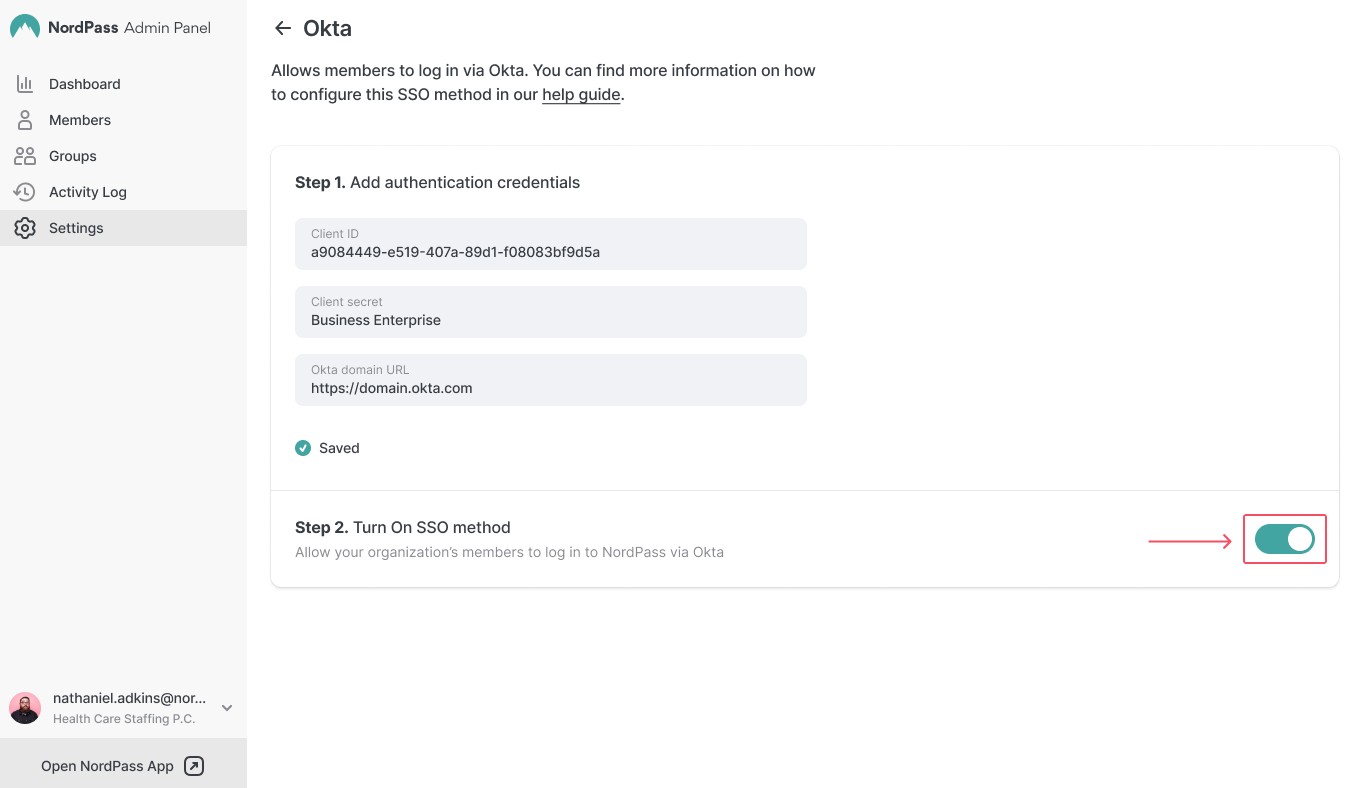
Task: Click the user avatar photo
Action: pyautogui.click(x=25, y=708)
